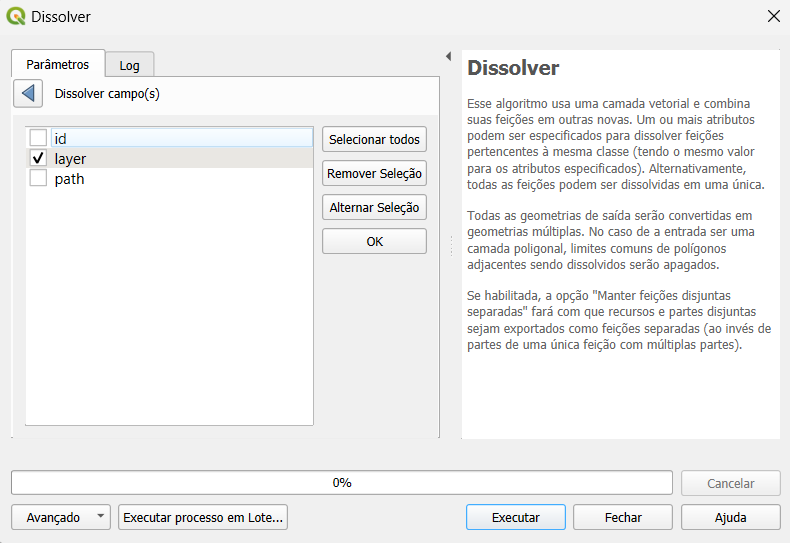Check the id field checkbox
The width and height of the screenshot is (790, 543).
38,138
